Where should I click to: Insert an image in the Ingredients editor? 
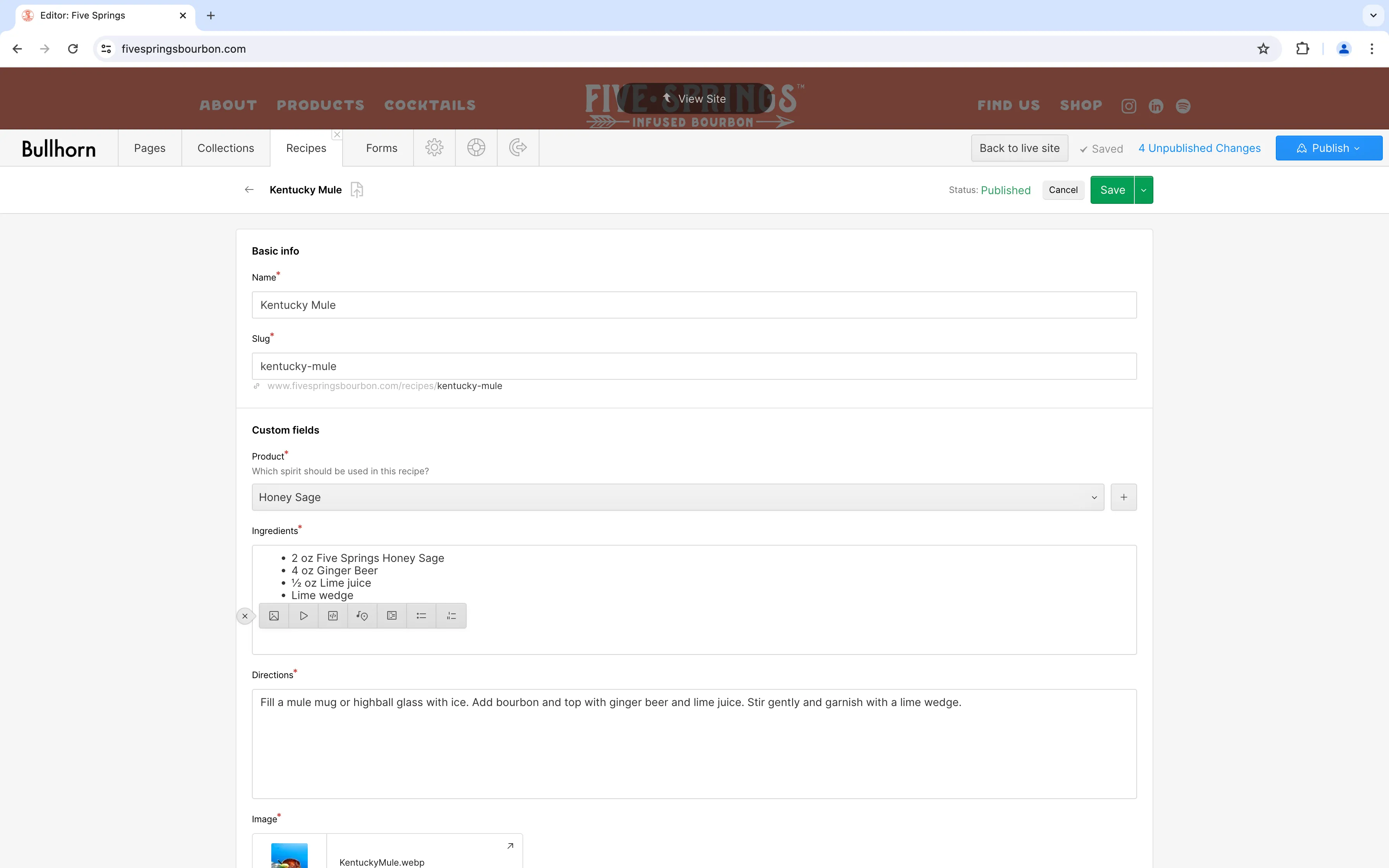274,615
